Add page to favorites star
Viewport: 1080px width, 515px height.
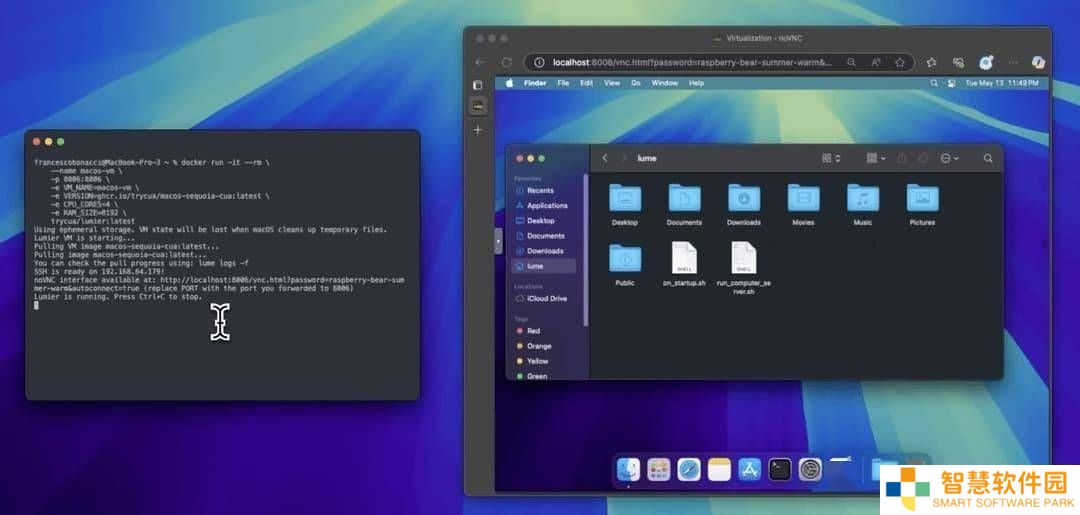click(x=900, y=62)
